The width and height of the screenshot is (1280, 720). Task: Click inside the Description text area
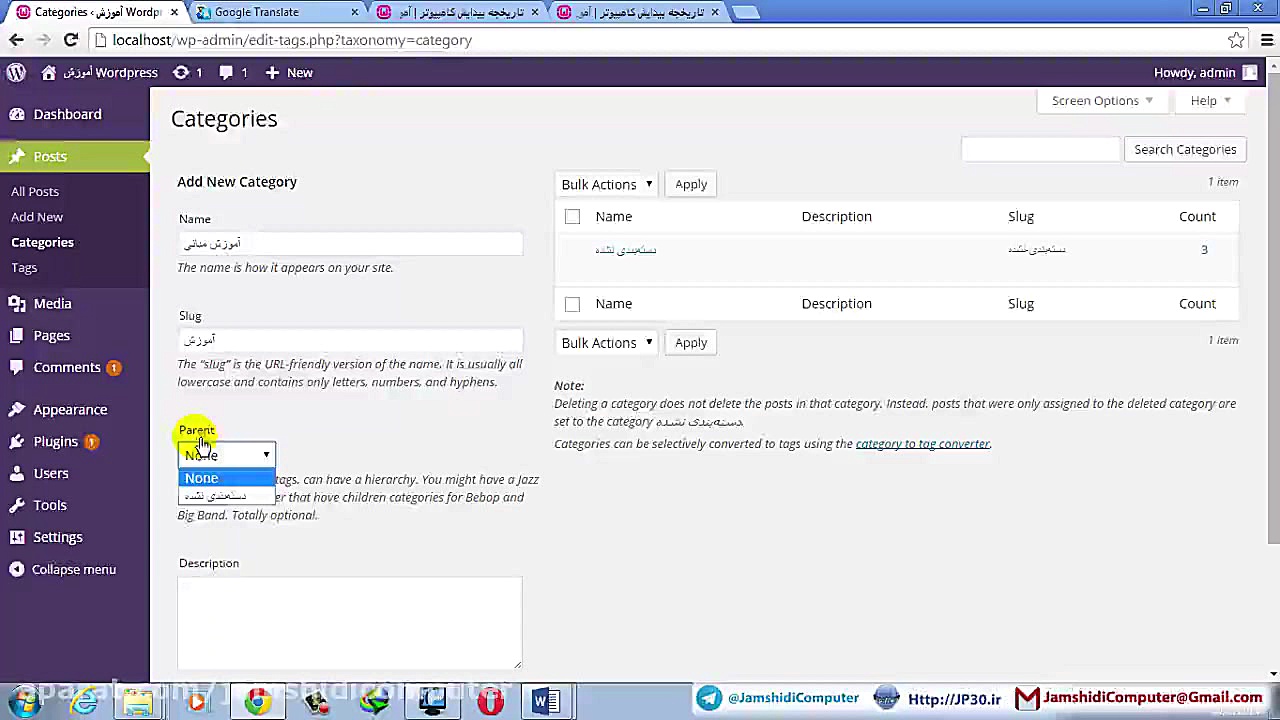pyautogui.click(x=349, y=620)
